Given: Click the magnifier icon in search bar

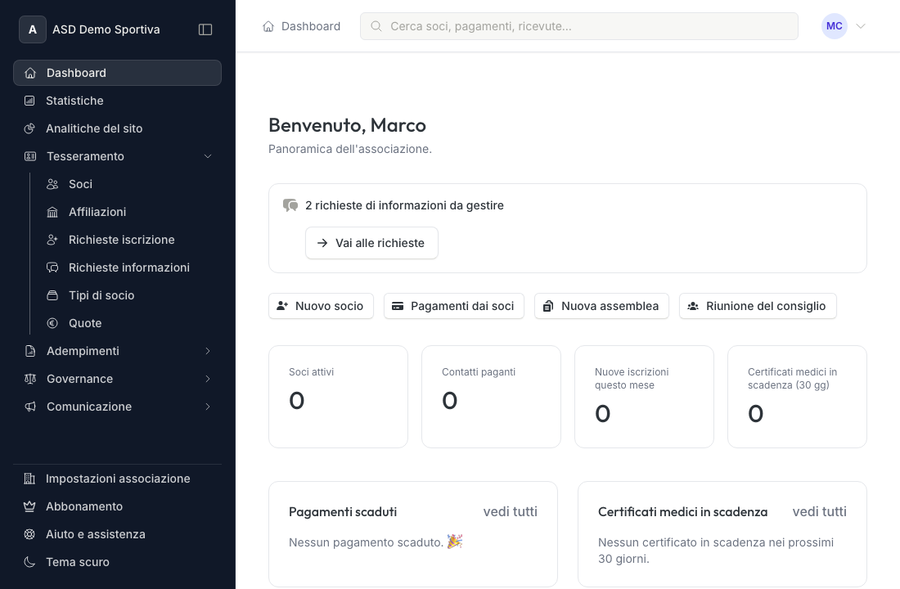Looking at the screenshot, I should (x=376, y=26).
